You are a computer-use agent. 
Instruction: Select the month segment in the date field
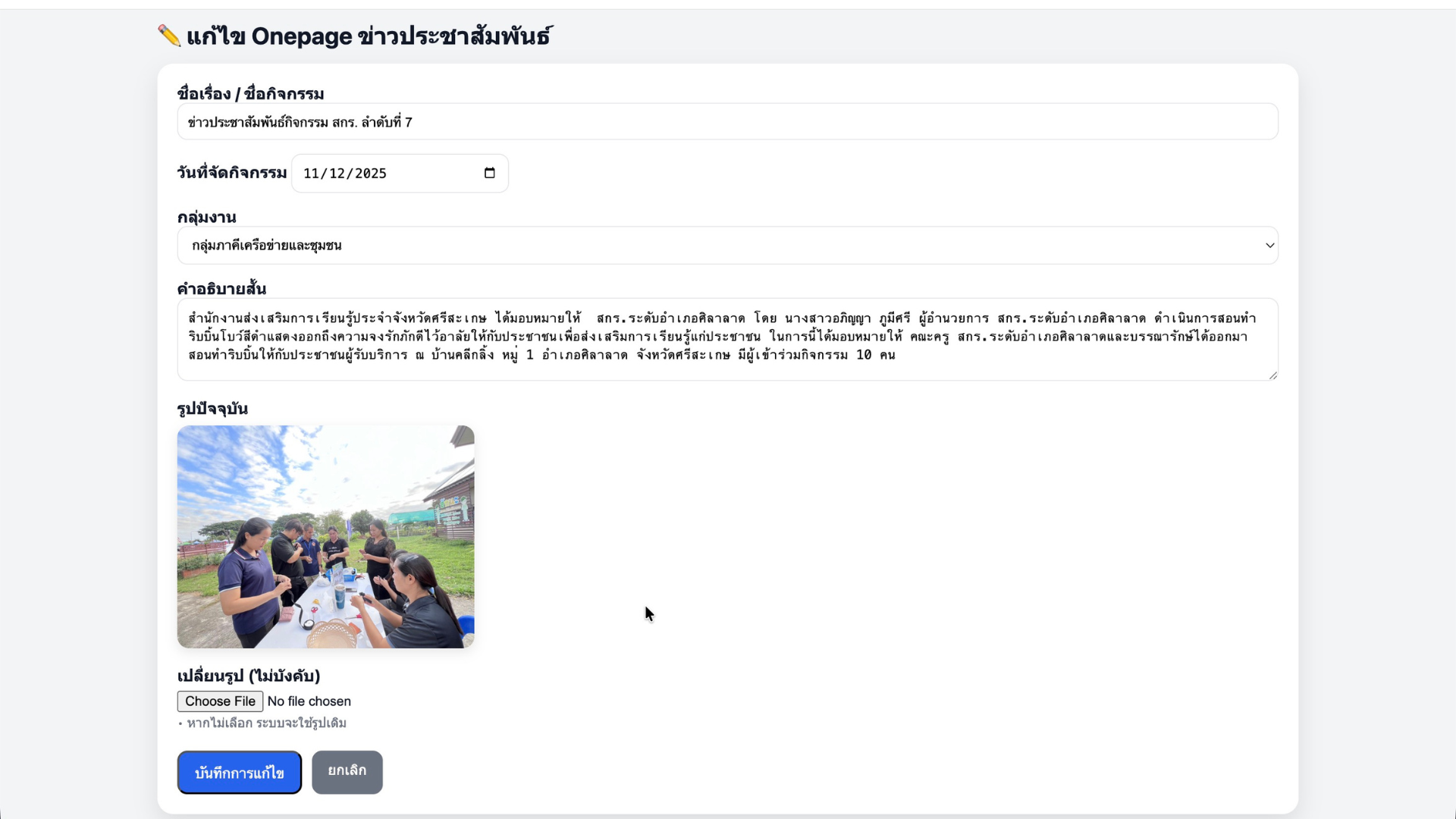(x=311, y=174)
